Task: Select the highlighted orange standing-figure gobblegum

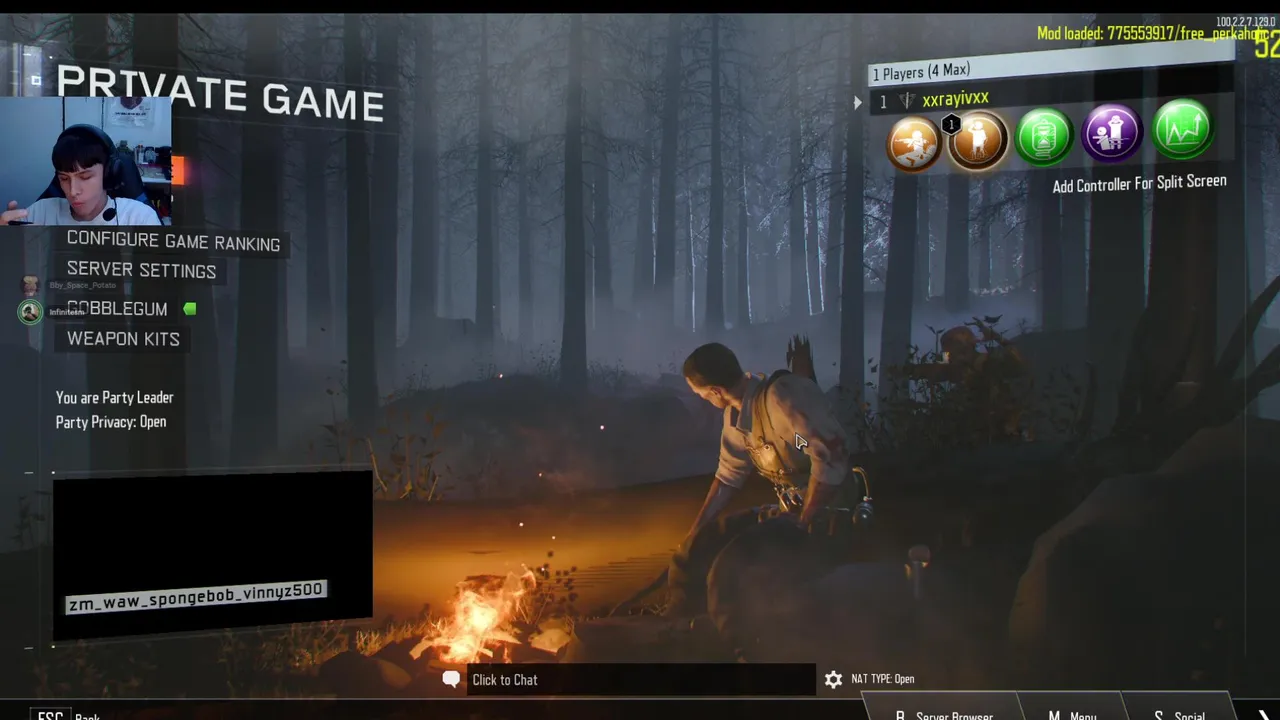Action: [x=978, y=140]
